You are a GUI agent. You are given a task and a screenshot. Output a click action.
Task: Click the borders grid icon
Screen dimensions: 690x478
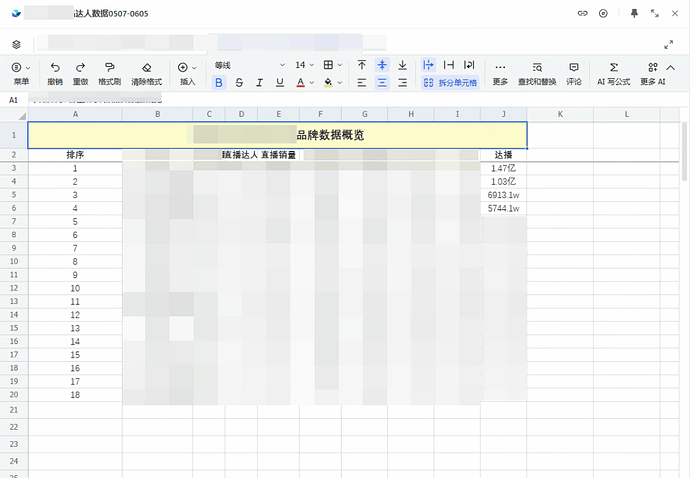point(328,65)
